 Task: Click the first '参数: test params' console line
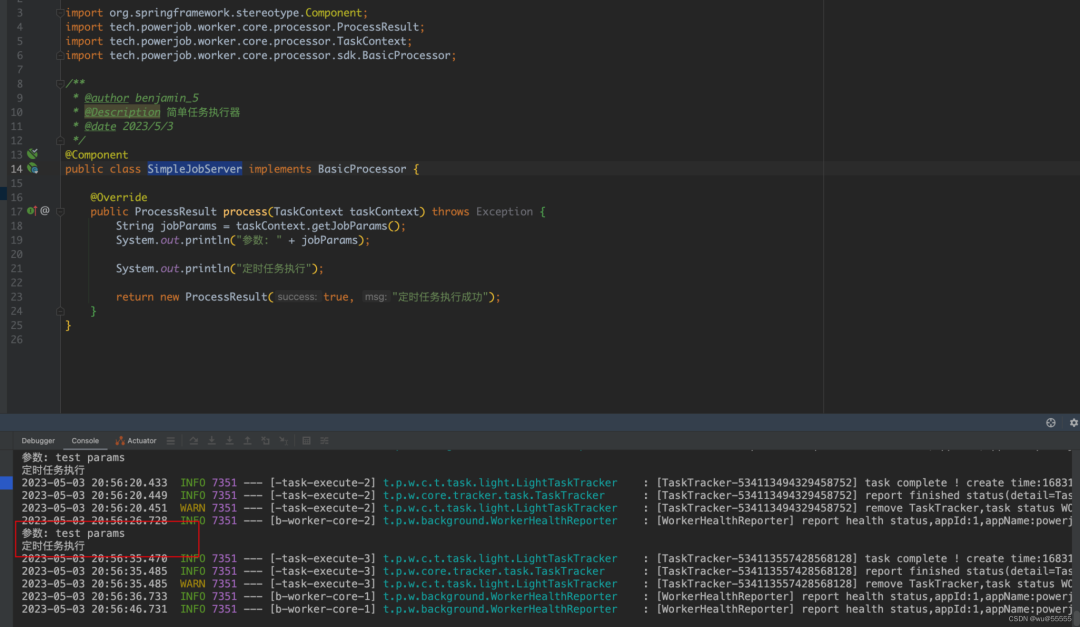pos(73,458)
